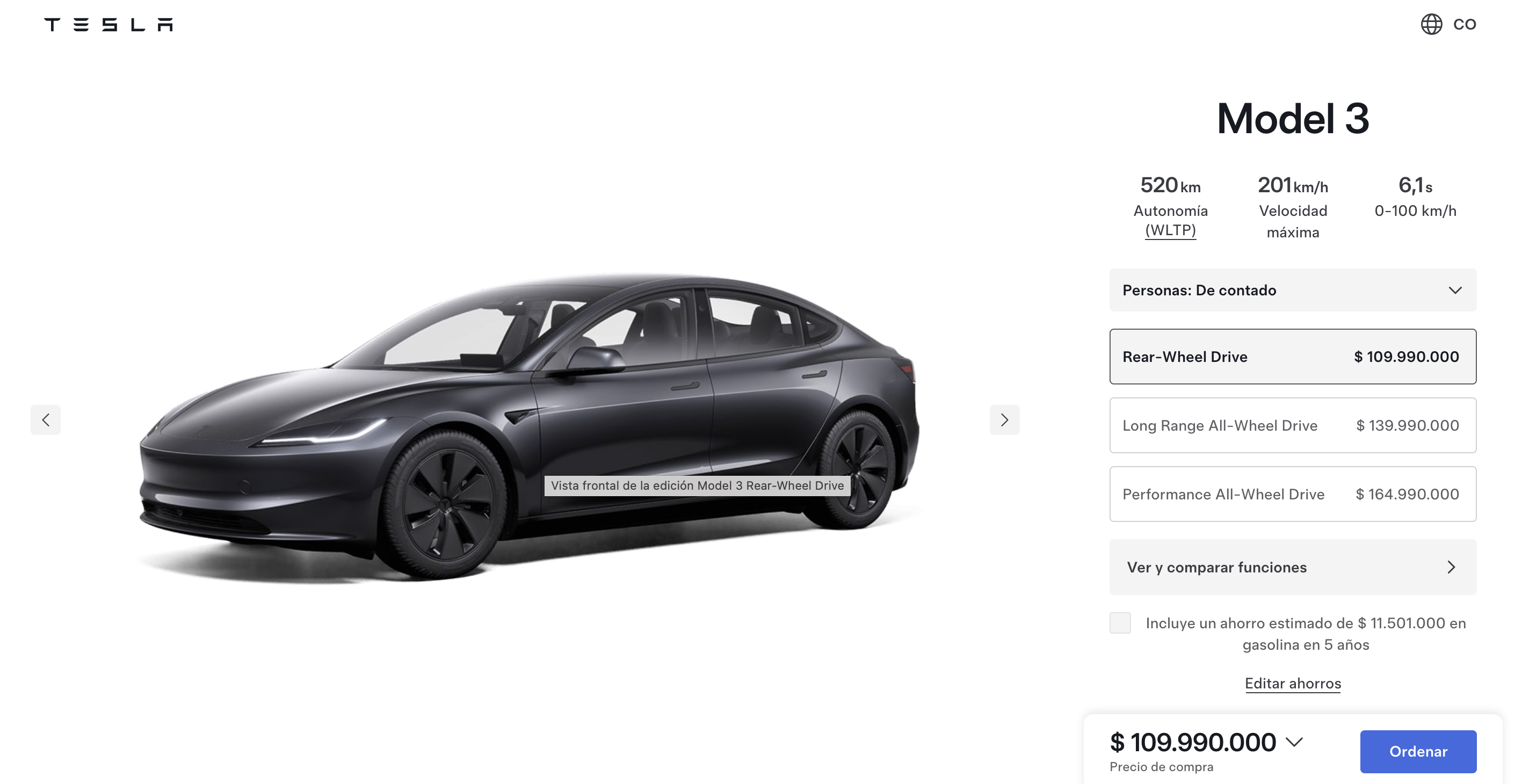This screenshot has height=784, width=1522.
Task: Select Long Range All-Wheel Drive option
Action: pos(1293,425)
